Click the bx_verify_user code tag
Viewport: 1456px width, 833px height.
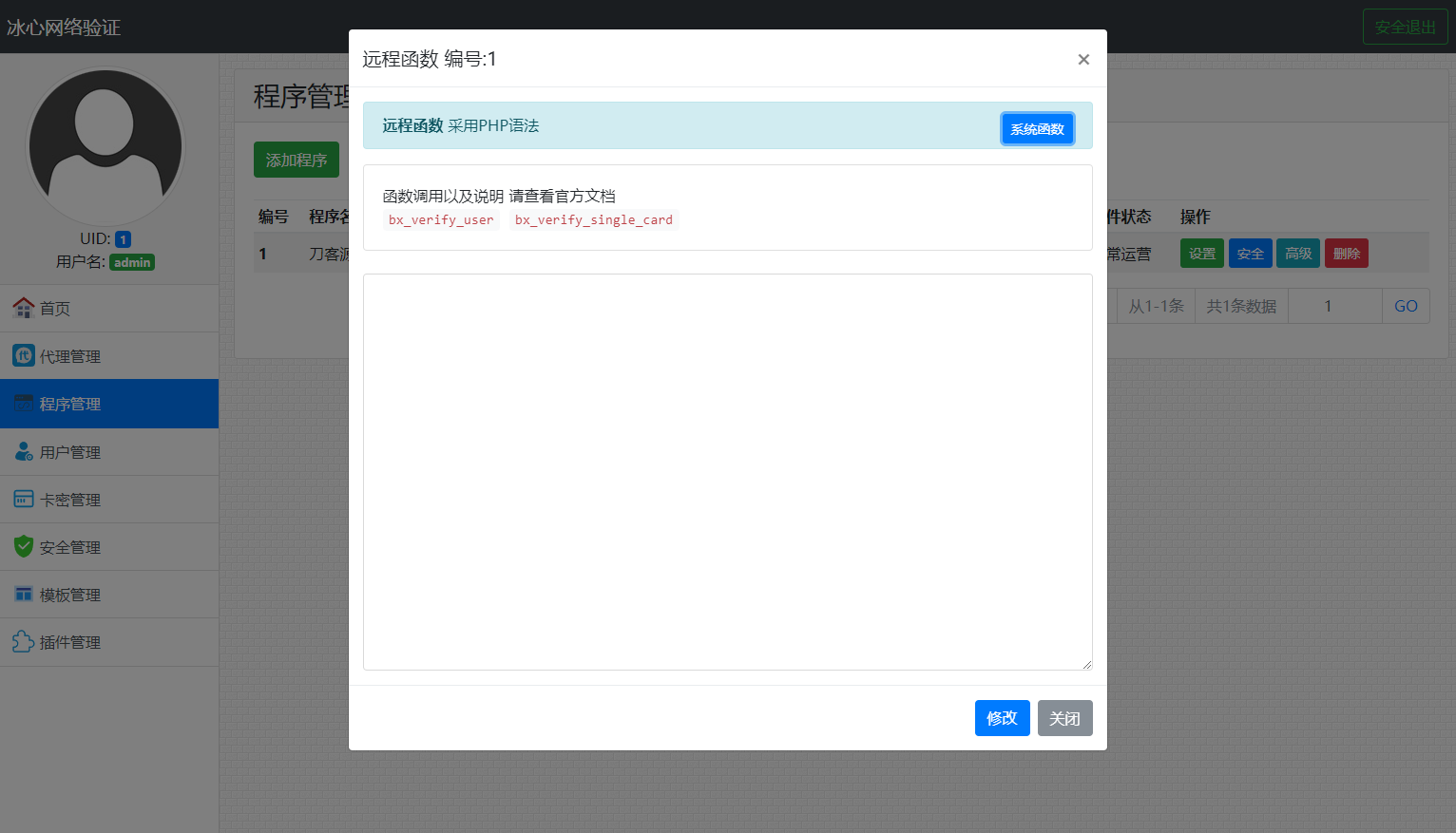click(x=441, y=219)
